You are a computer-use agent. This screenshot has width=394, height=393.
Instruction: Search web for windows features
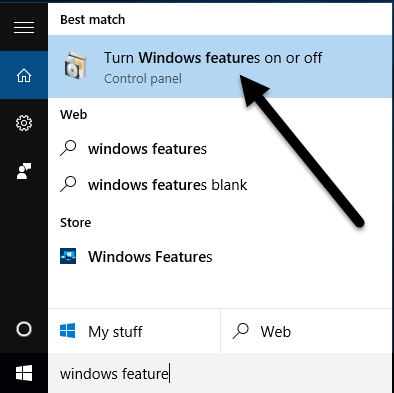(x=220, y=149)
